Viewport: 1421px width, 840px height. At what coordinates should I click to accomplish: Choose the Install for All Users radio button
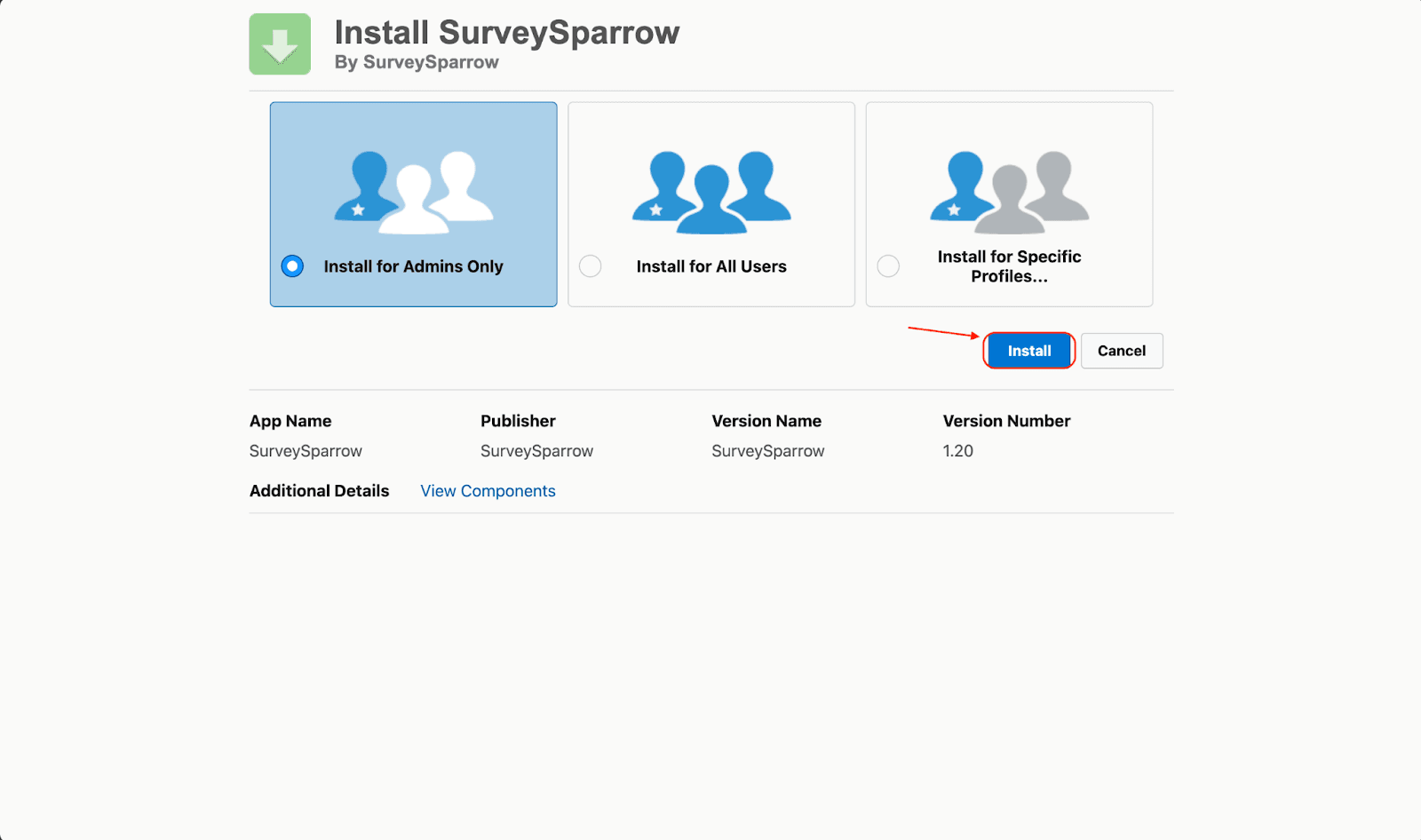591,266
